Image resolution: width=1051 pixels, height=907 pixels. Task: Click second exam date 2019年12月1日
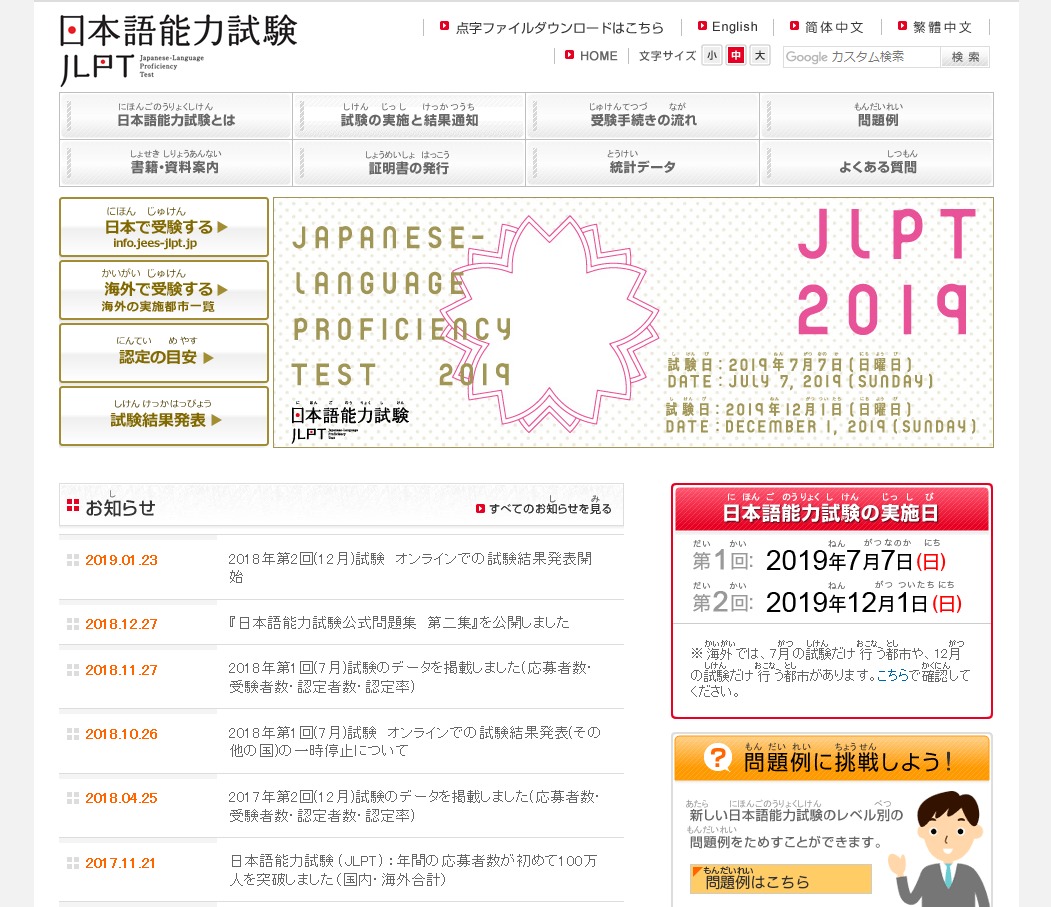(863, 603)
